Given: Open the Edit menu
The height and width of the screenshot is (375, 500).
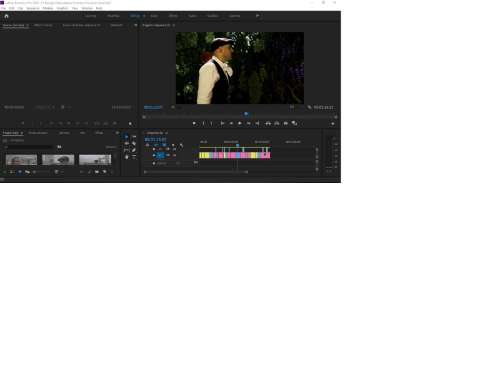Looking at the screenshot, I should [12, 8].
